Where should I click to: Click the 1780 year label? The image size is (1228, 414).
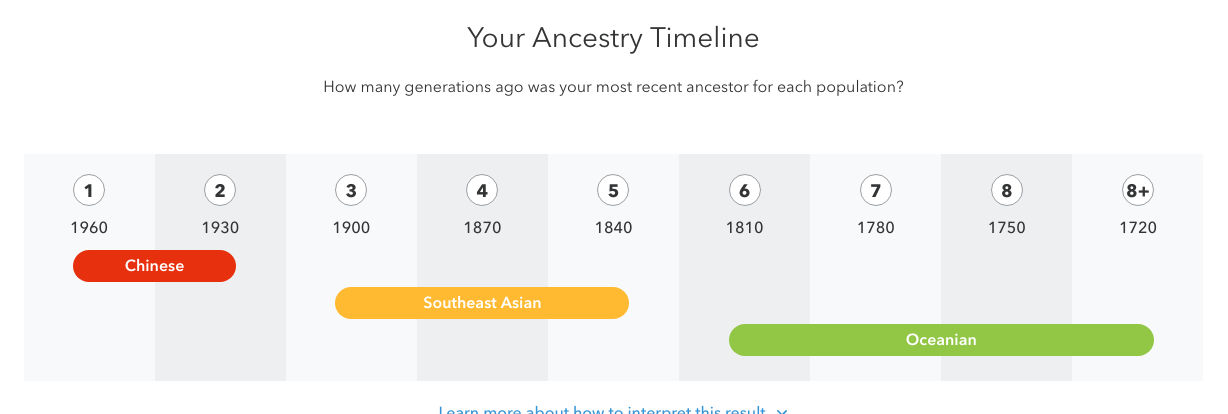point(875,228)
